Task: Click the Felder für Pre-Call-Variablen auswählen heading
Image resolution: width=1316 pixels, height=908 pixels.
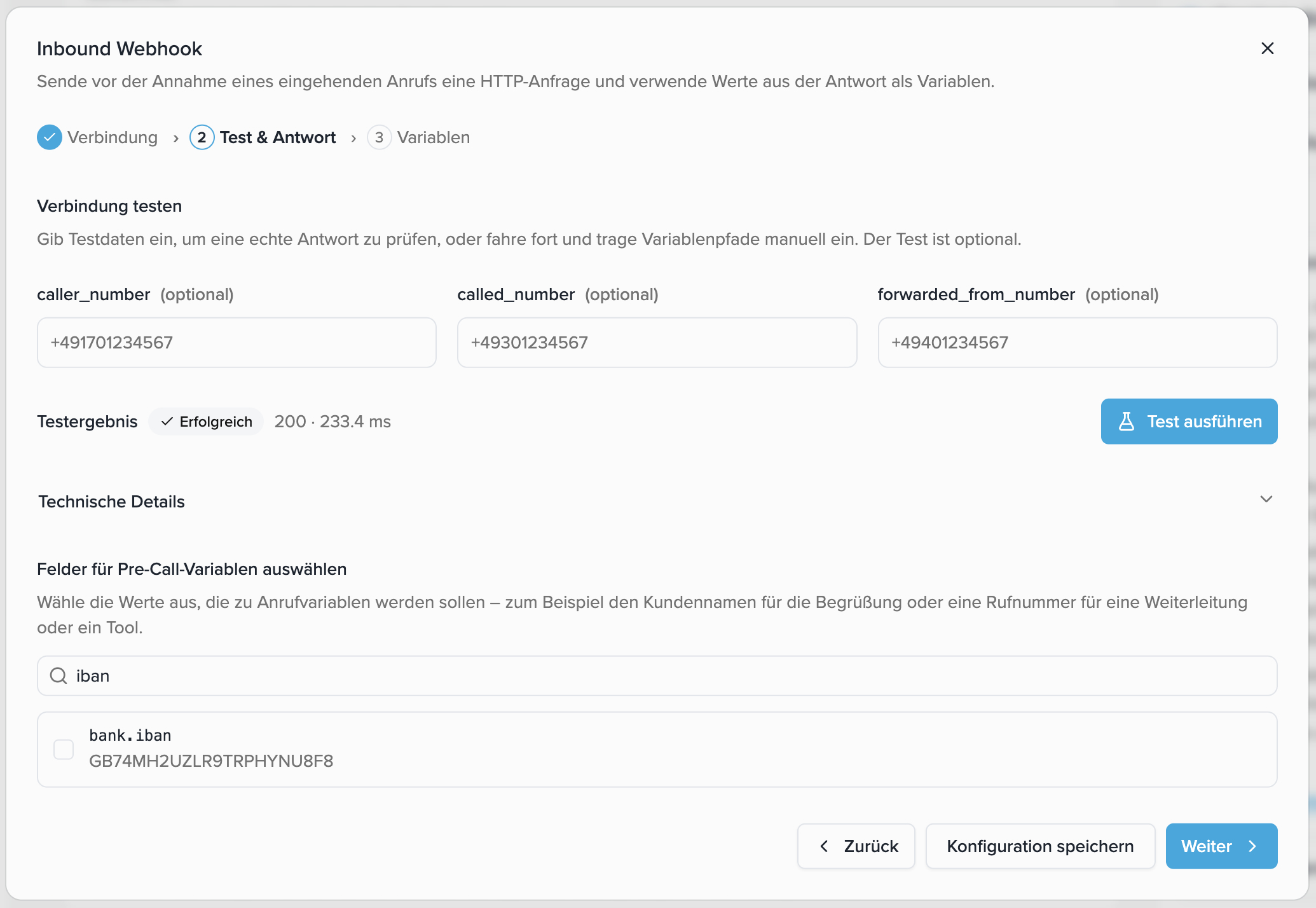Action: 191,569
